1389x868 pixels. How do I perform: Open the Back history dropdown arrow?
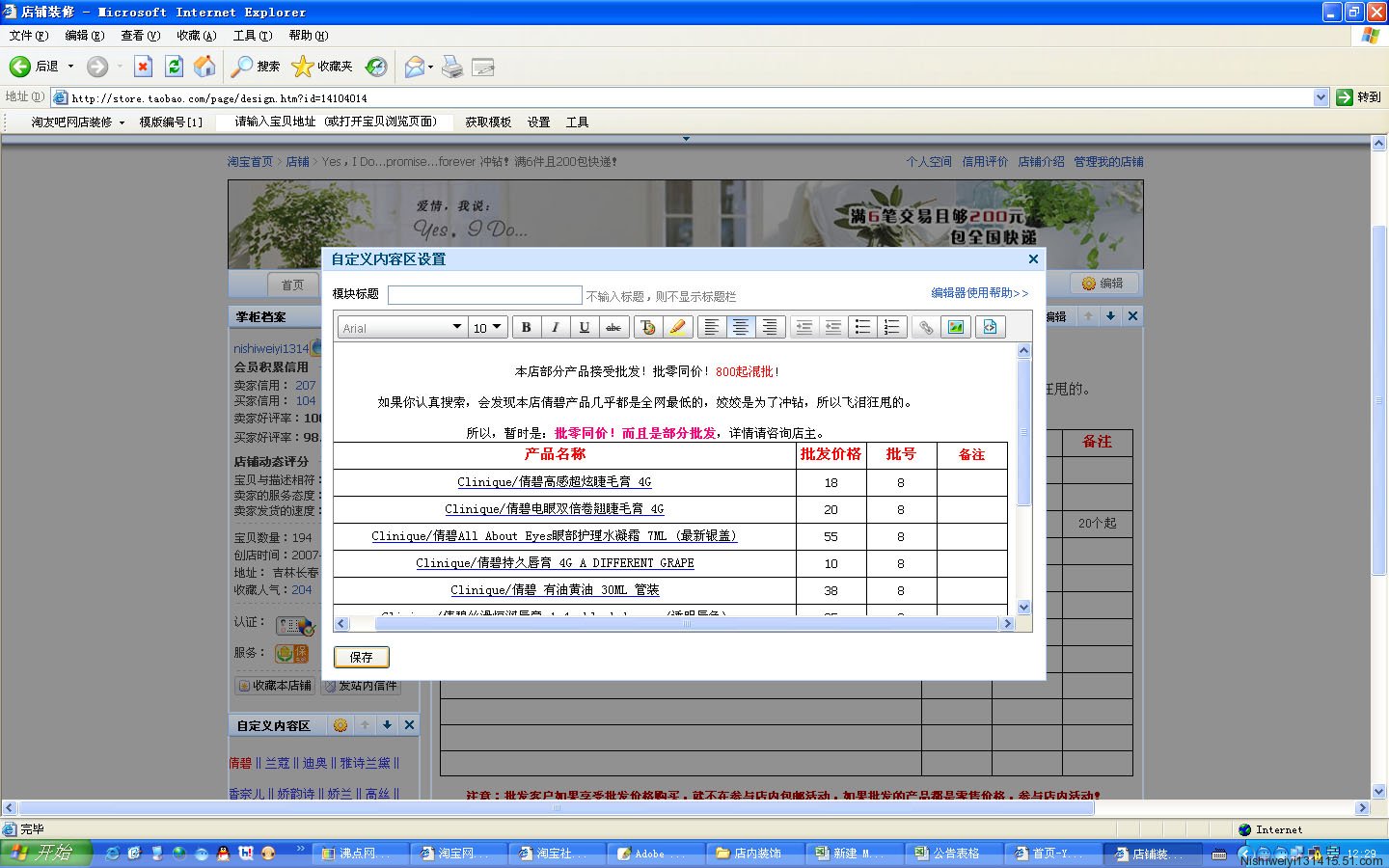pyautogui.click(x=70, y=66)
